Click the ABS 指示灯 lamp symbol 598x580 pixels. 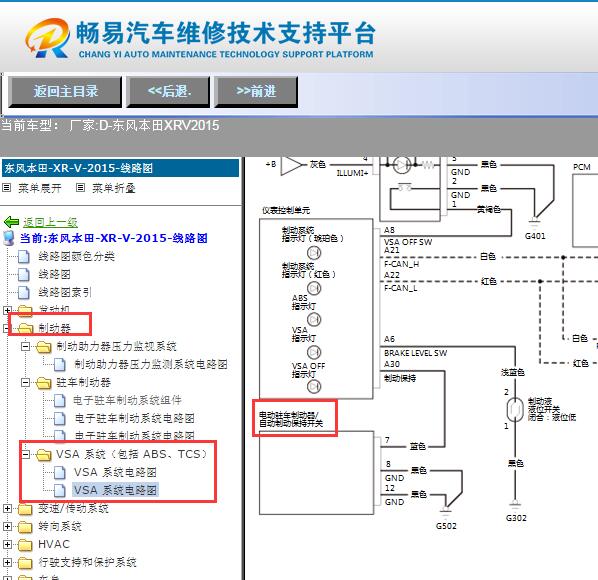pos(314,319)
